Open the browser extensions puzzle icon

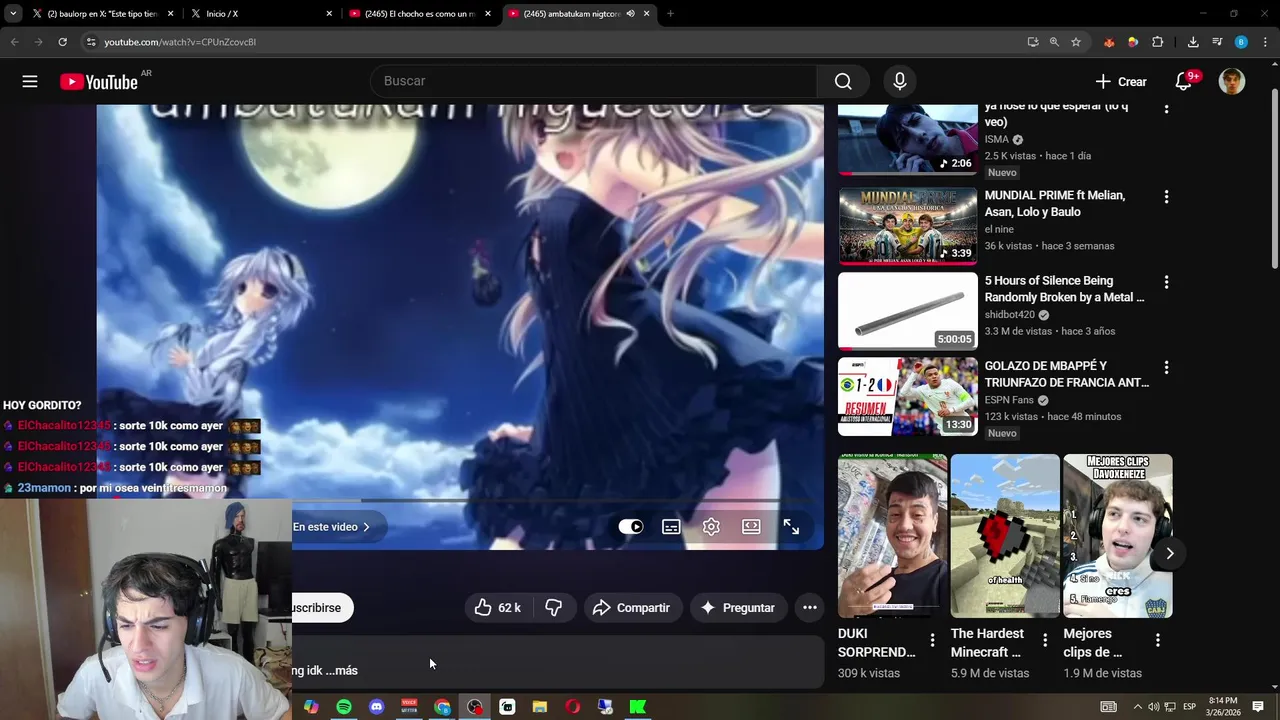click(1158, 42)
